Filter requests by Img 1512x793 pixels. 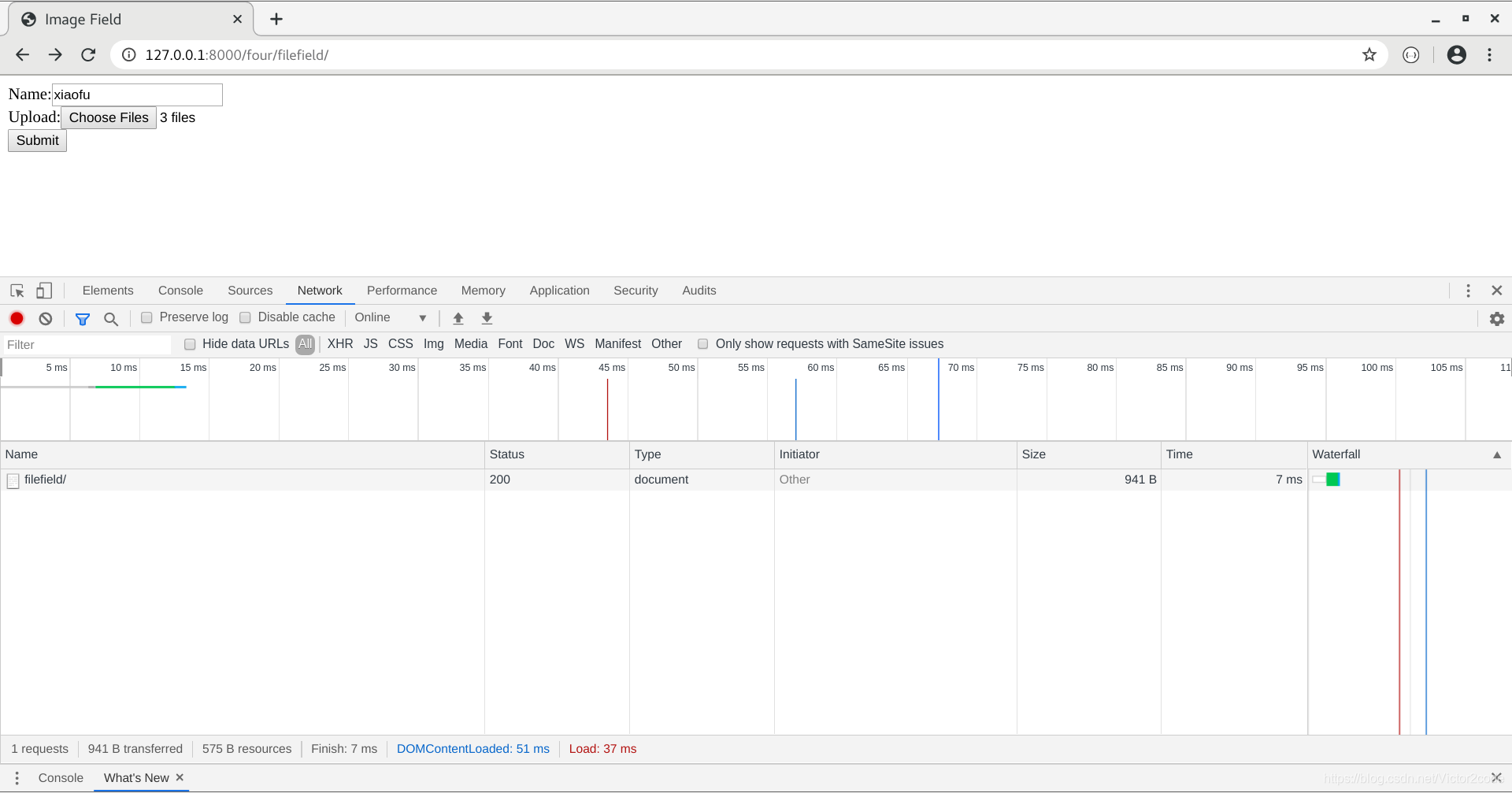click(x=434, y=344)
